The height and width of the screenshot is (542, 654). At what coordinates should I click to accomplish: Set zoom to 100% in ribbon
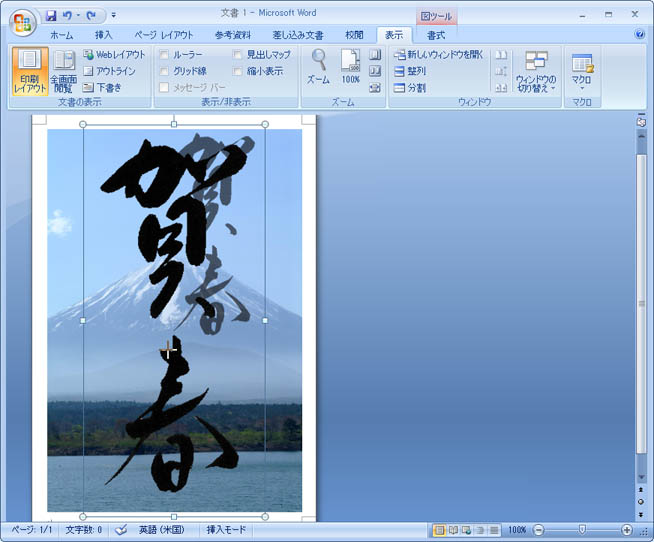(351, 66)
